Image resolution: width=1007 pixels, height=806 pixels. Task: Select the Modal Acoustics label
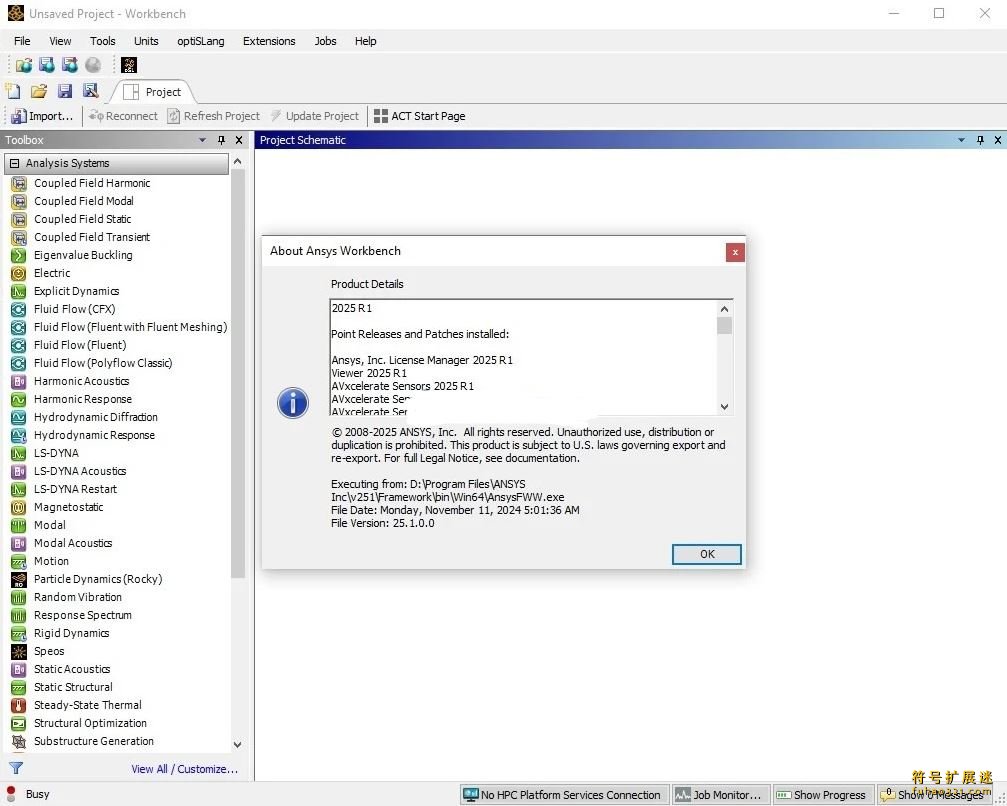(x=73, y=543)
